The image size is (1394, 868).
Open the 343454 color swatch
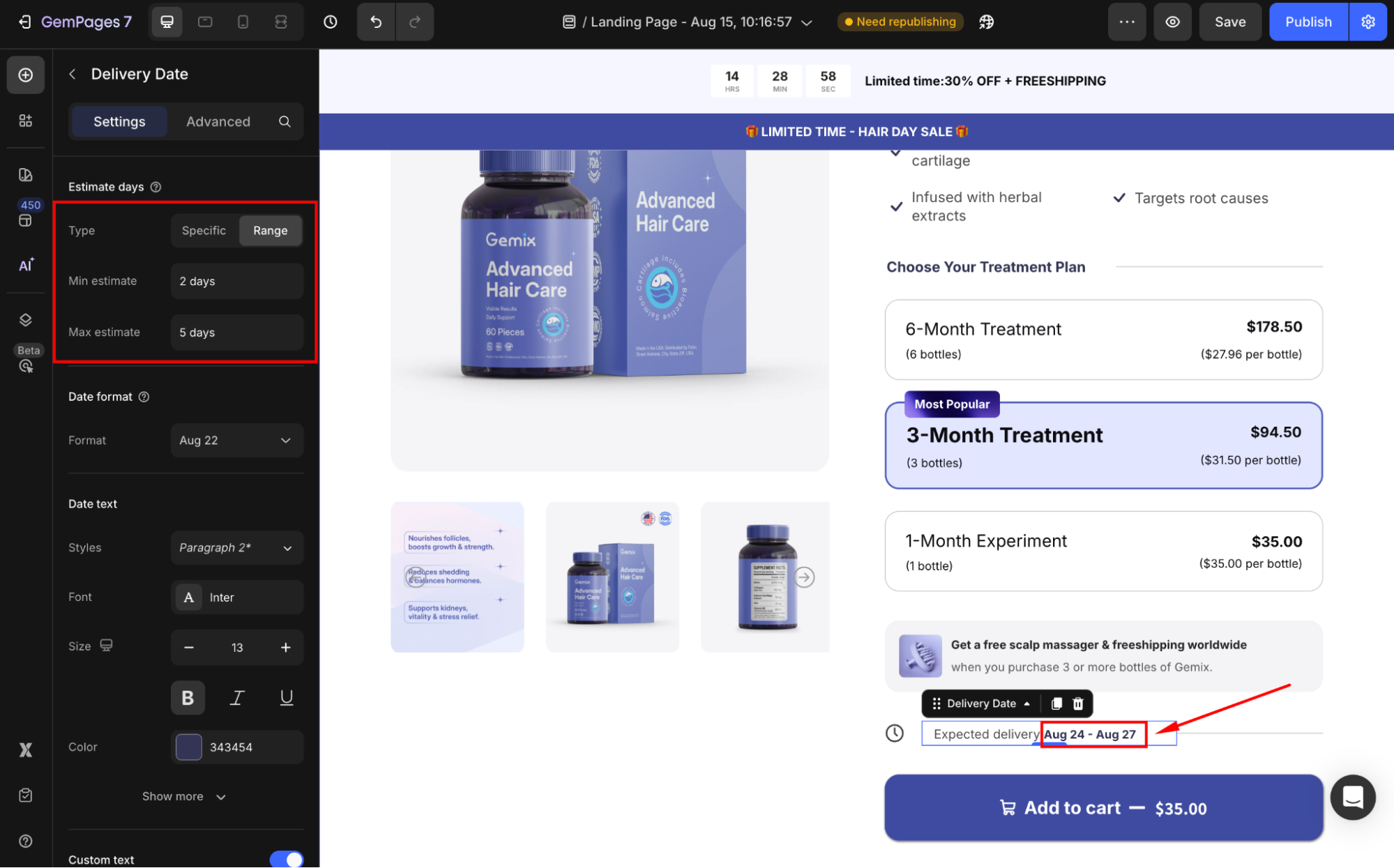(189, 747)
